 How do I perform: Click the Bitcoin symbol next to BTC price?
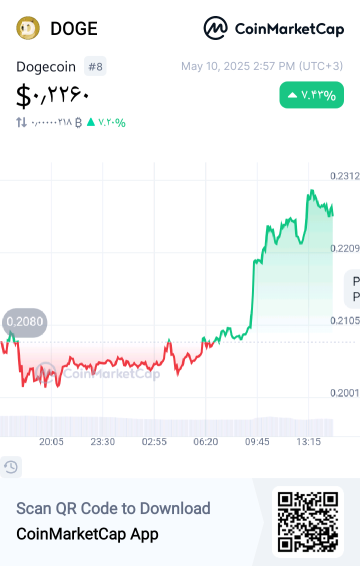[x=78, y=123]
